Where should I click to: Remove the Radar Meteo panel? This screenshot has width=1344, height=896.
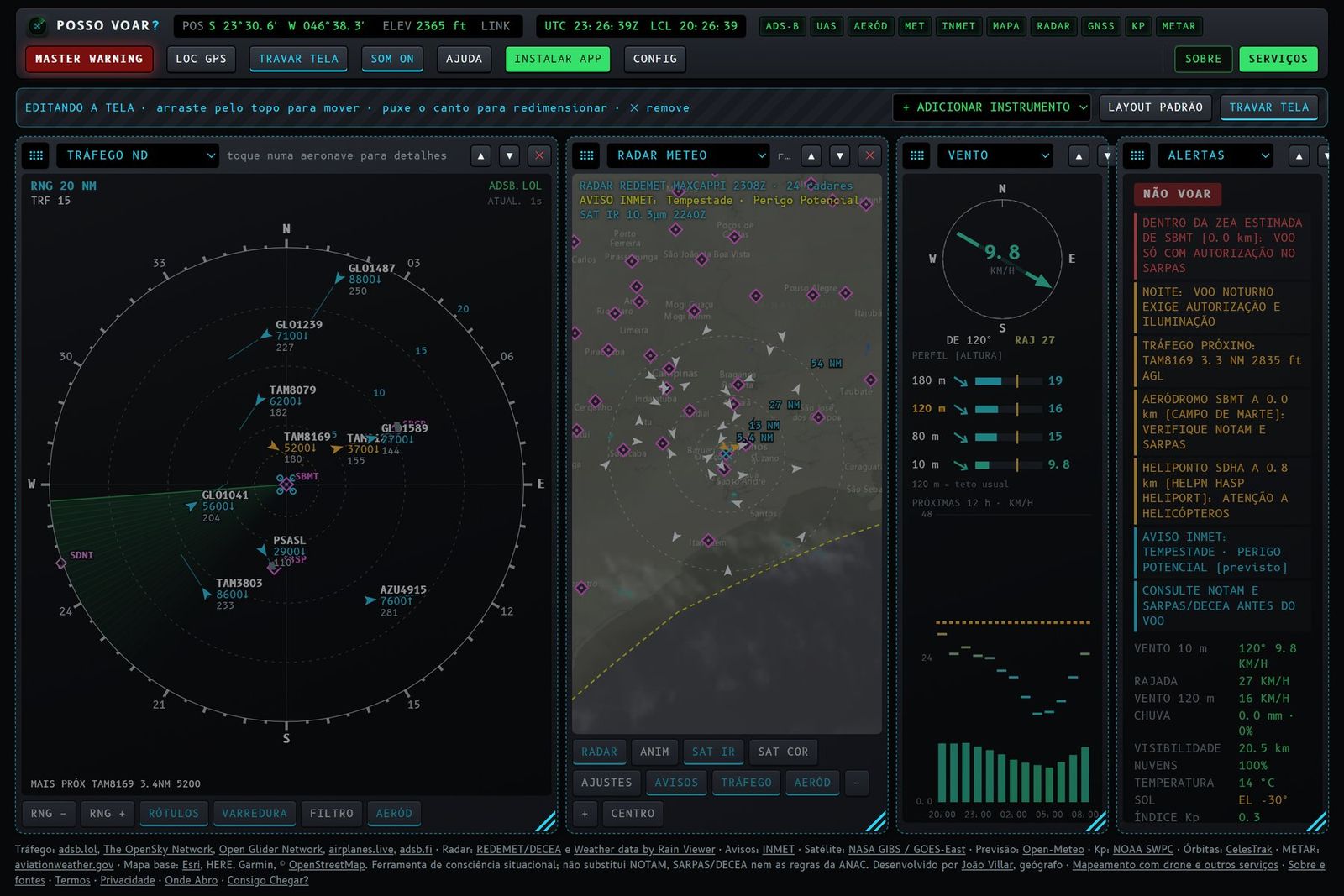(x=869, y=155)
